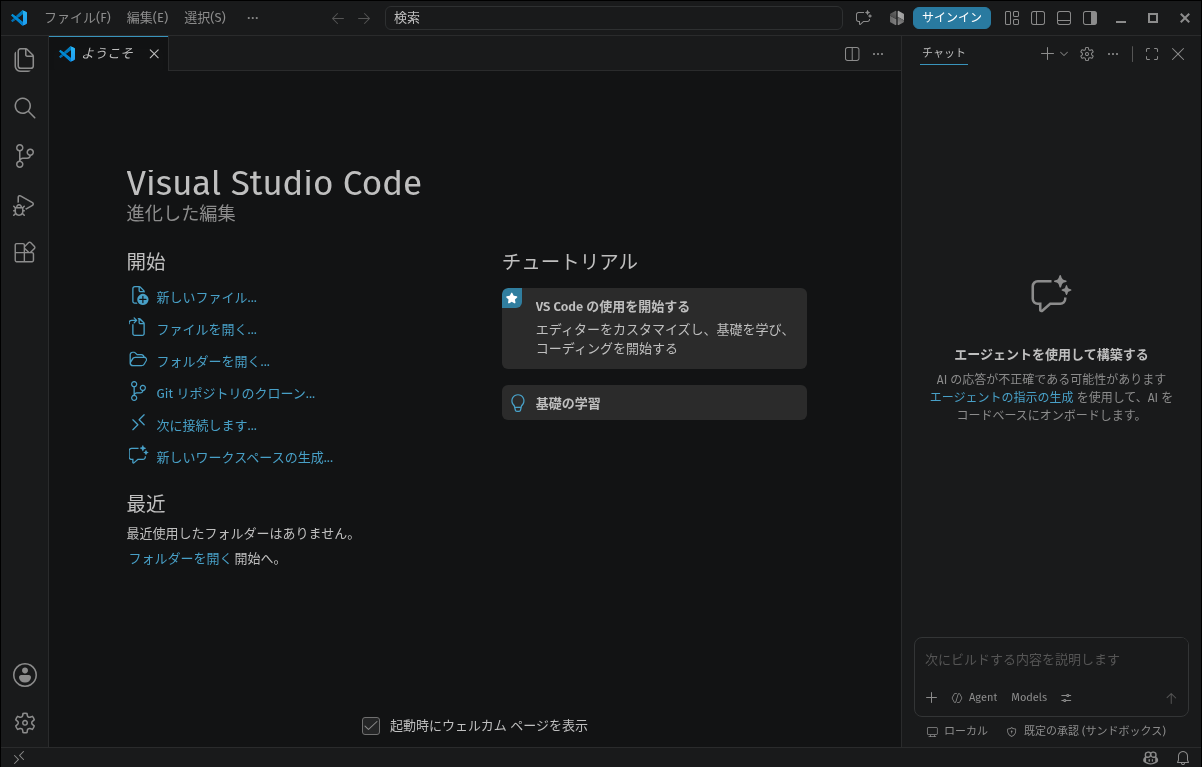Close the チャット panel
The height and width of the screenshot is (767, 1202).
(1178, 54)
